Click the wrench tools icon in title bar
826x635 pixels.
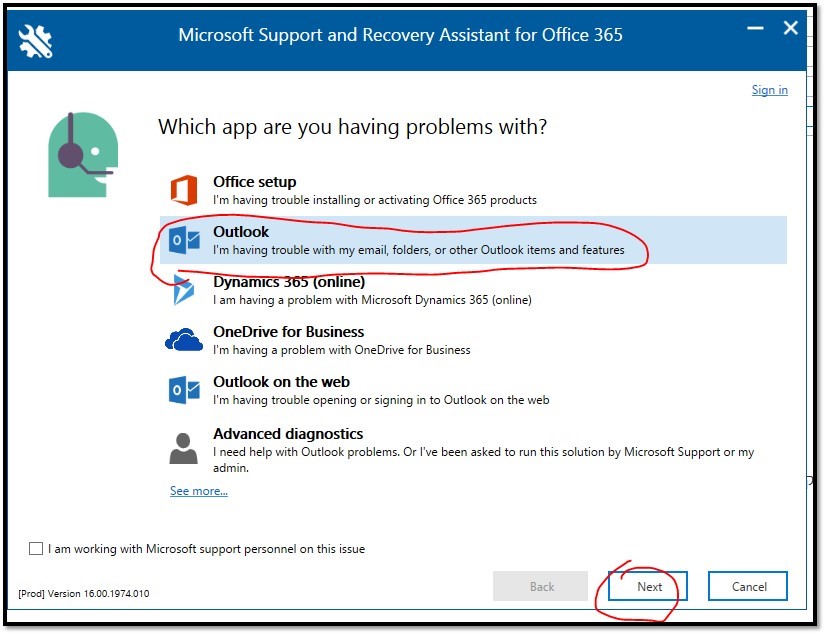(35, 38)
